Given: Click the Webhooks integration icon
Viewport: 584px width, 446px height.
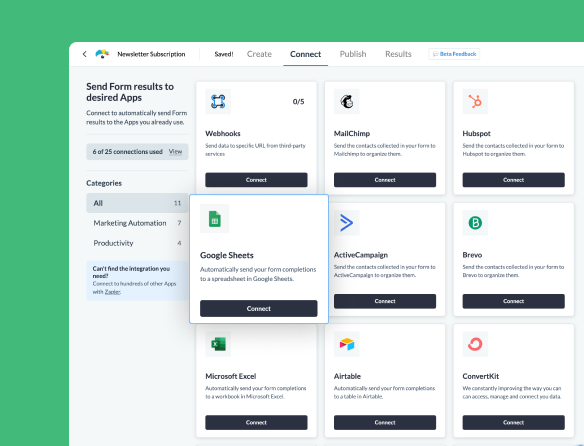Looking at the screenshot, I should click(218, 101).
